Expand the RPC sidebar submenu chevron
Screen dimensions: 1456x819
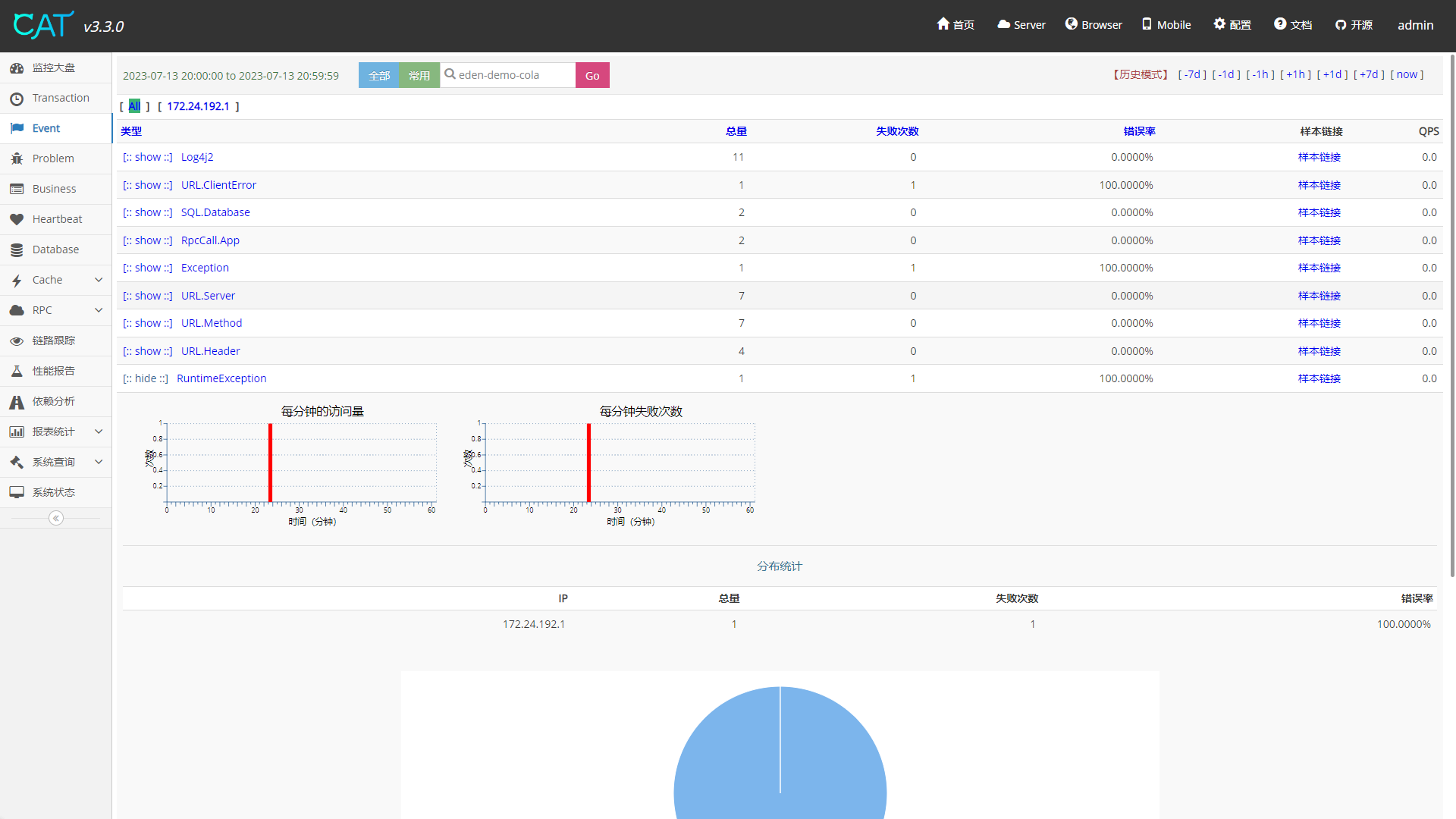pyautogui.click(x=99, y=310)
